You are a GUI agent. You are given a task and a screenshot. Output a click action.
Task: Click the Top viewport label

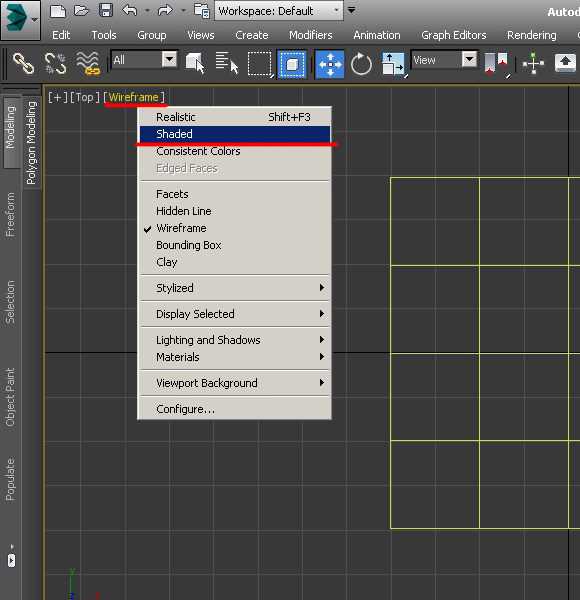click(x=85, y=97)
